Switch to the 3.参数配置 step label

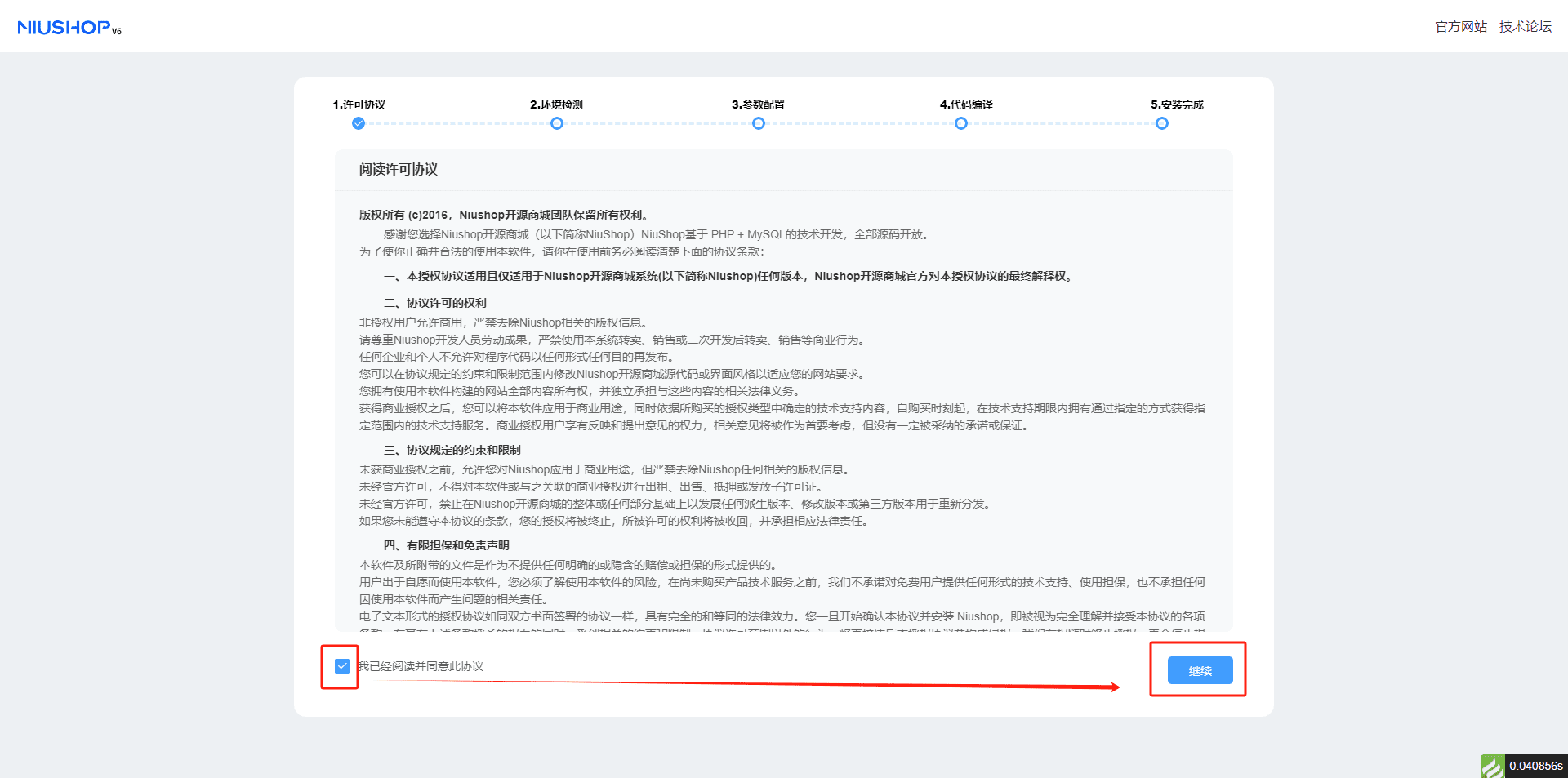758,104
